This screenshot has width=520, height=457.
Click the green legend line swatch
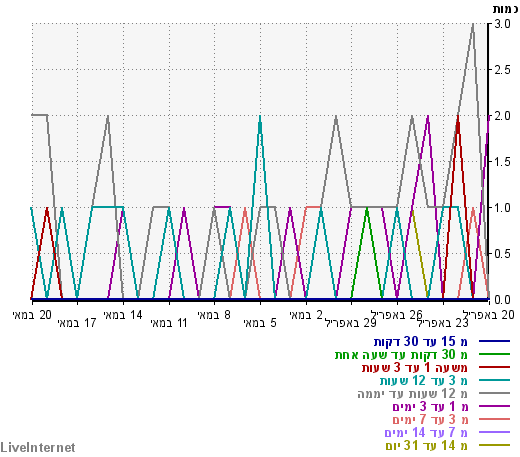(494, 354)
